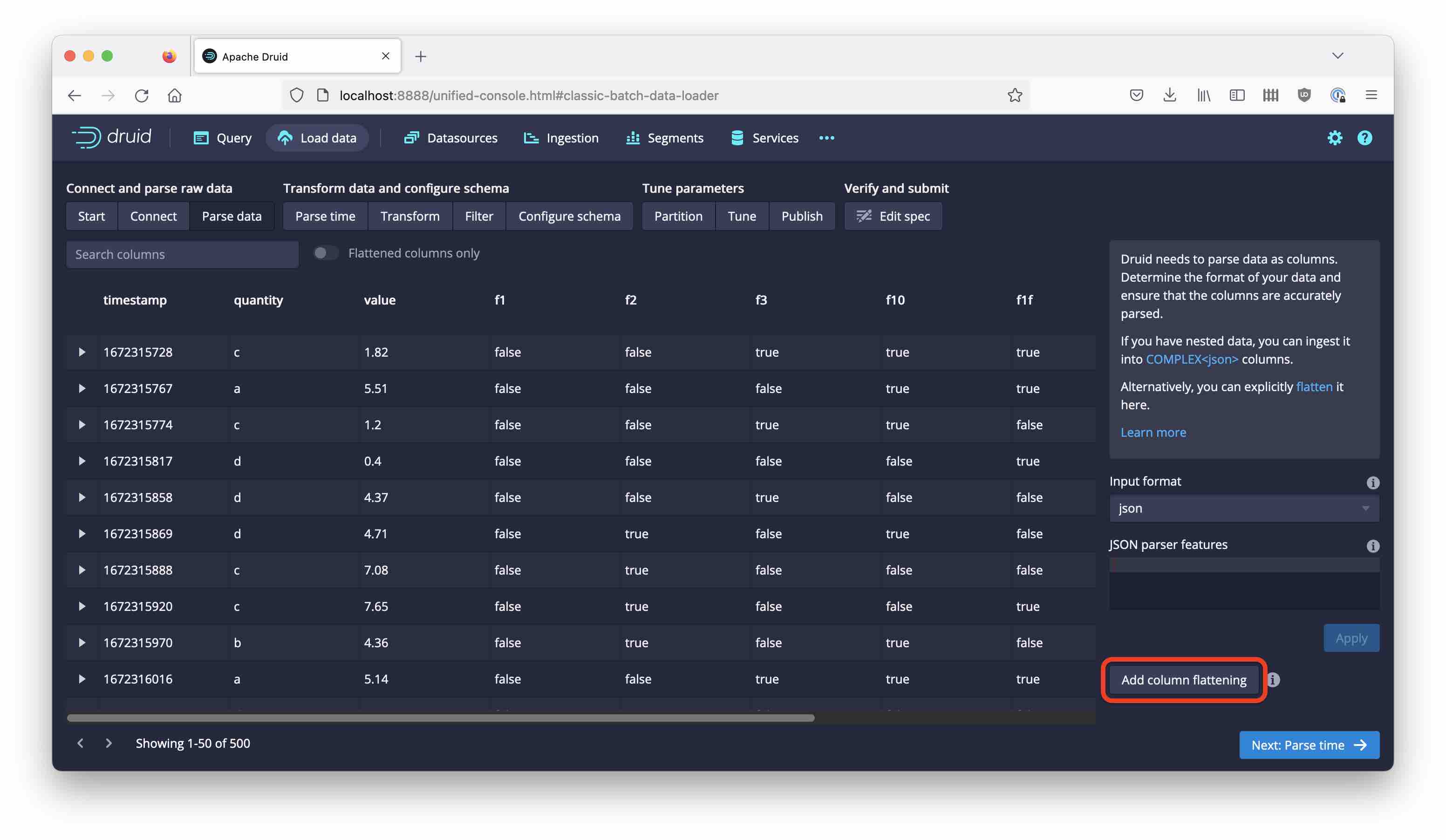Click the info icon next to Input format

pyautogui.click(x=1372, y=483)
